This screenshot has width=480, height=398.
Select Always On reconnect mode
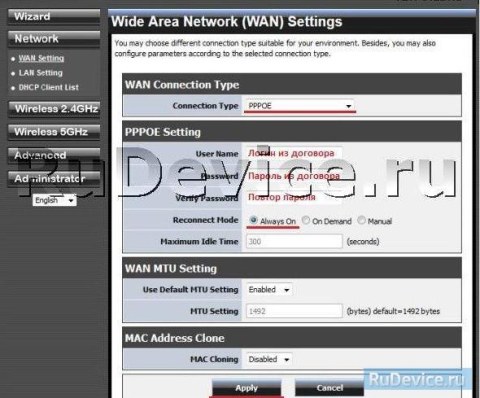(x=253, y=220)
